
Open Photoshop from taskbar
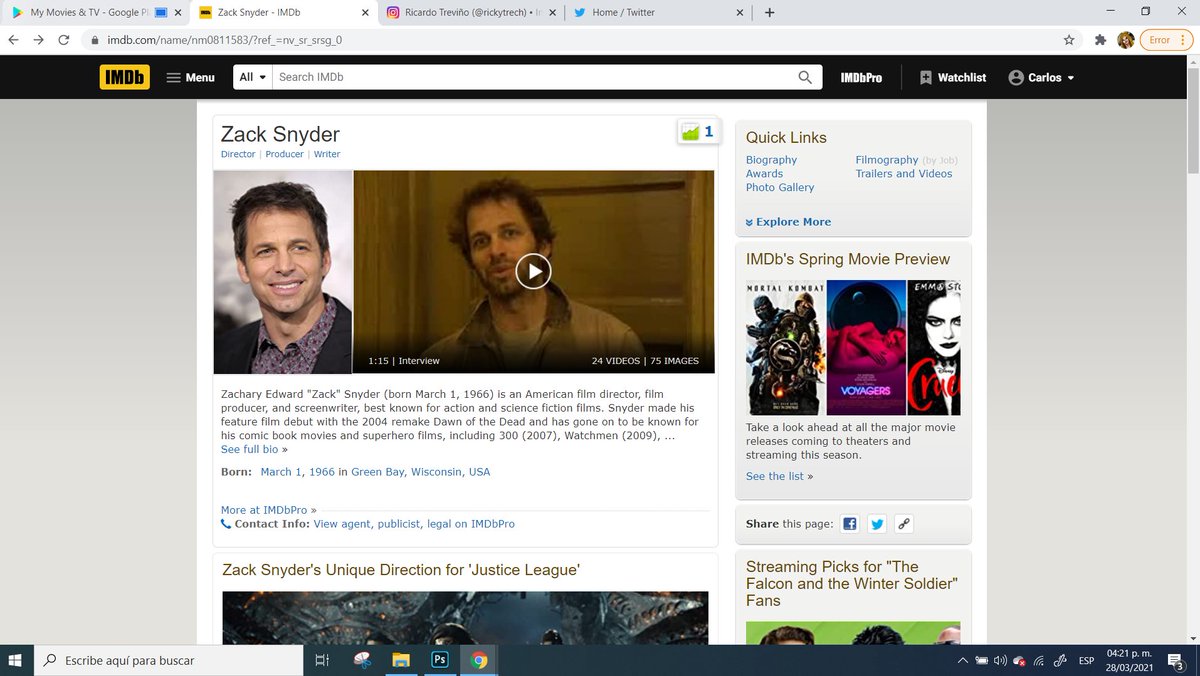tap(439, 660)
